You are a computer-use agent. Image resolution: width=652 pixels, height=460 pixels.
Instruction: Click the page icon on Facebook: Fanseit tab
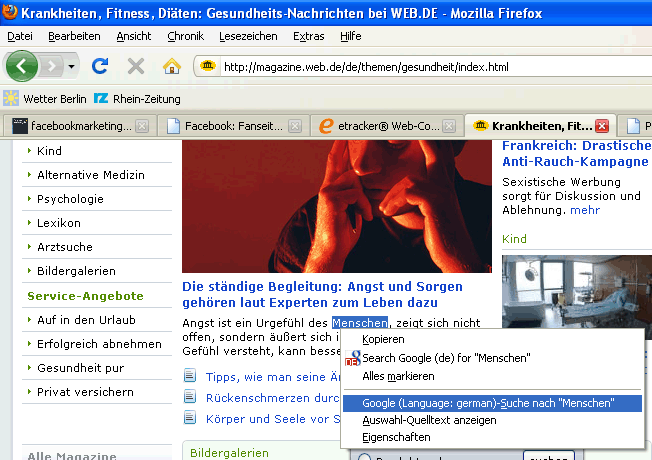coord(173,126)
